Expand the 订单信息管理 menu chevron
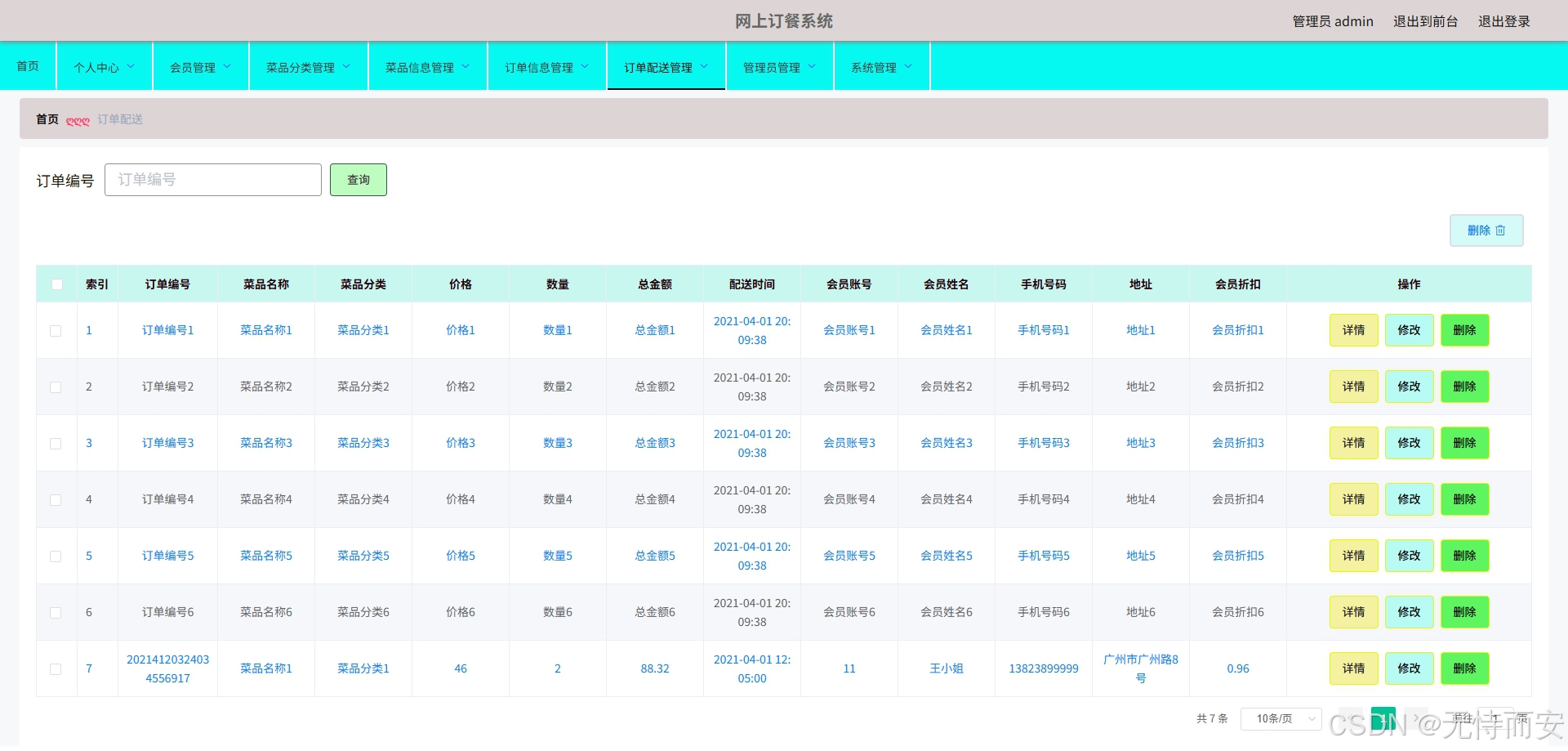1568x751 pixels. pyautogui.click(x=585, y=67)
